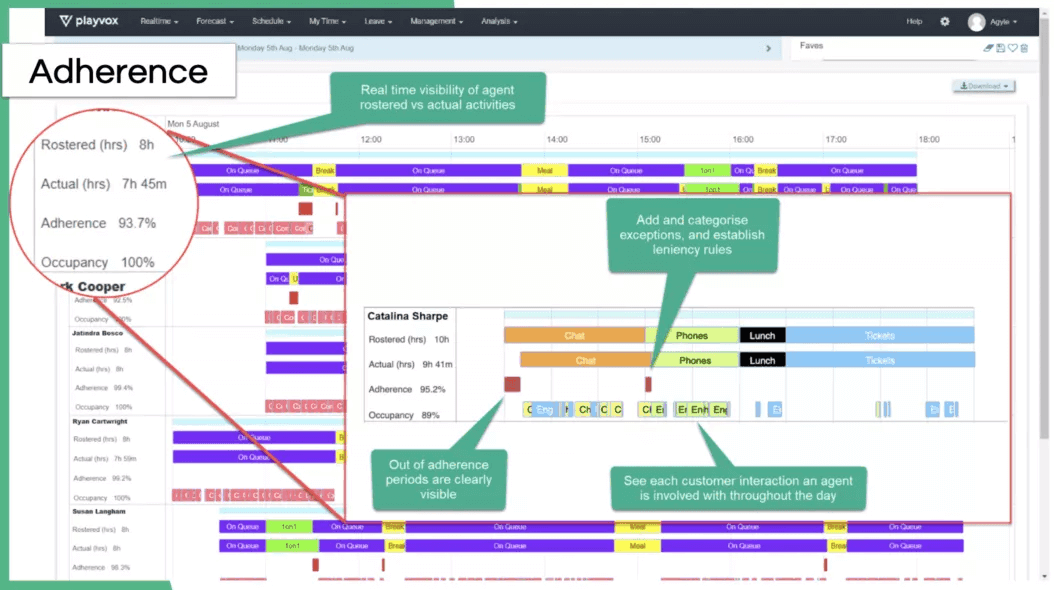Open the Schedule menu
This screenshot has height=590, width=1054.
[272, 22]
